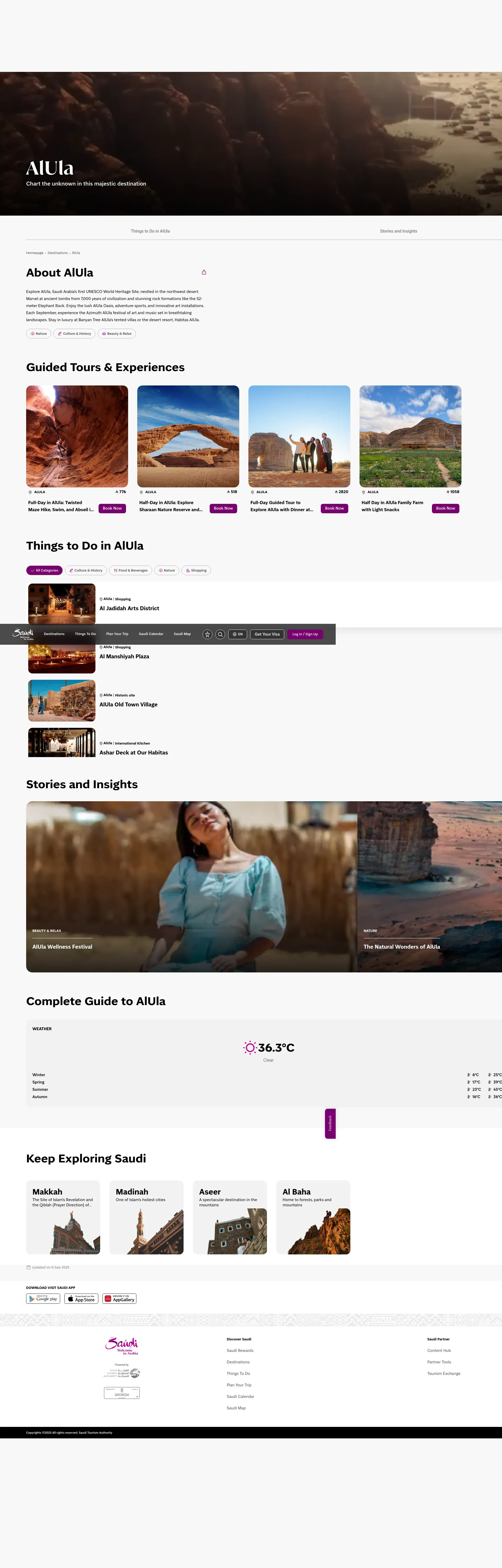
Task: Open the Google Play download badge
Action: pos(43,1298)
